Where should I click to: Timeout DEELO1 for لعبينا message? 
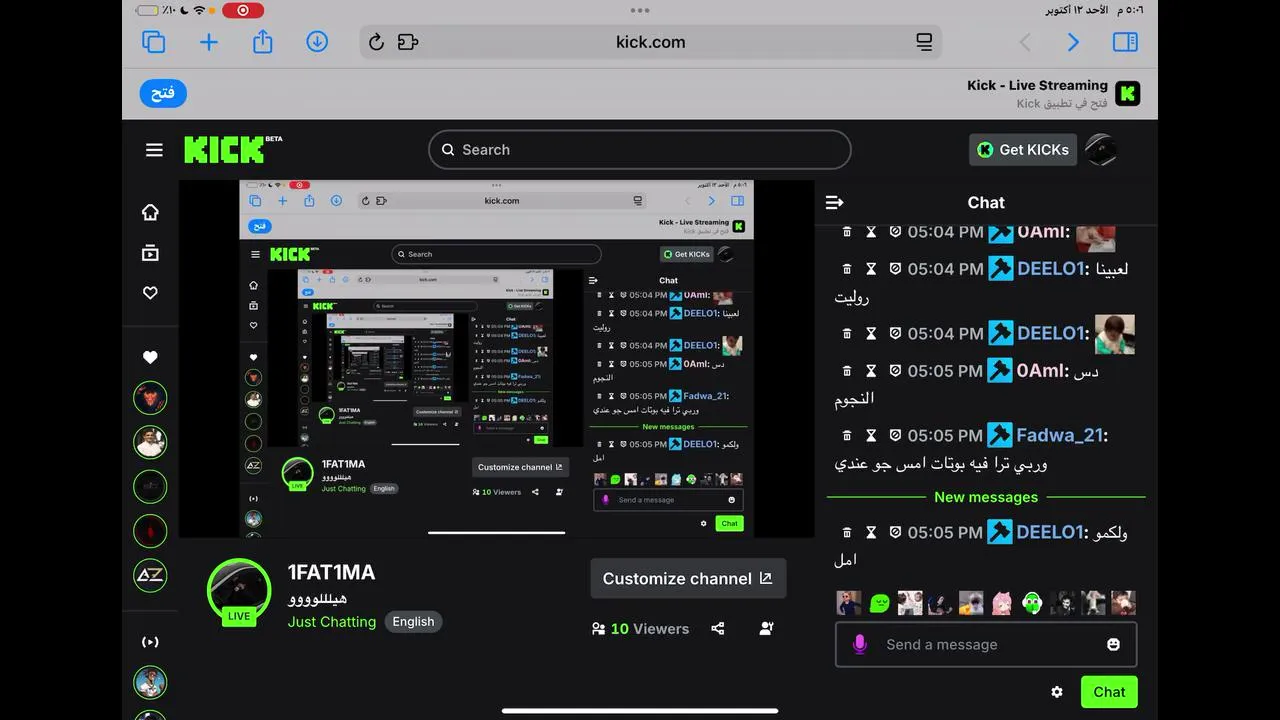point(871,269)
